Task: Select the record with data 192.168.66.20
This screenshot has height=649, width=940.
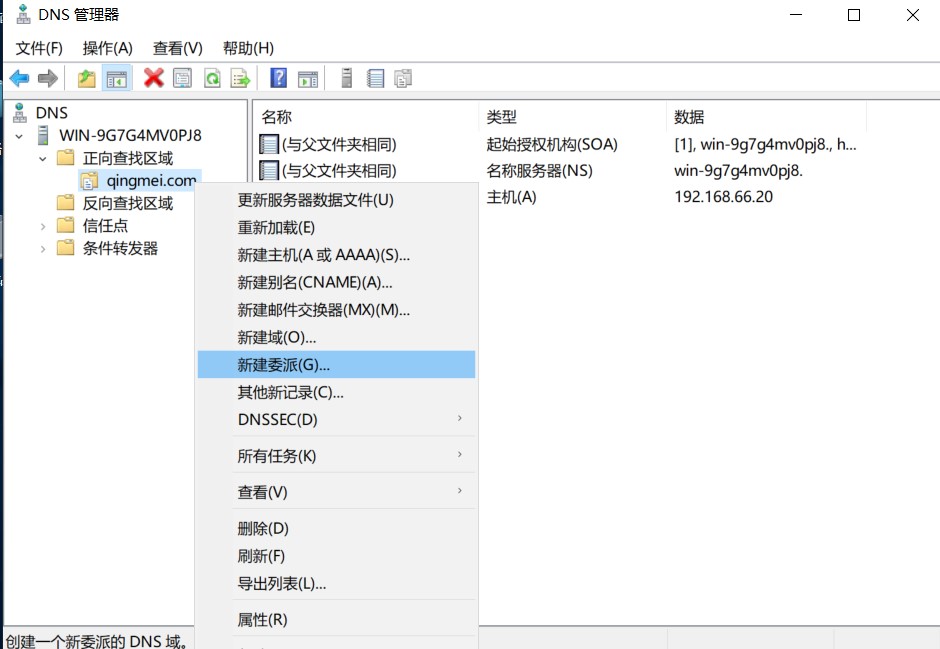Action: click(x=724, y=197)
